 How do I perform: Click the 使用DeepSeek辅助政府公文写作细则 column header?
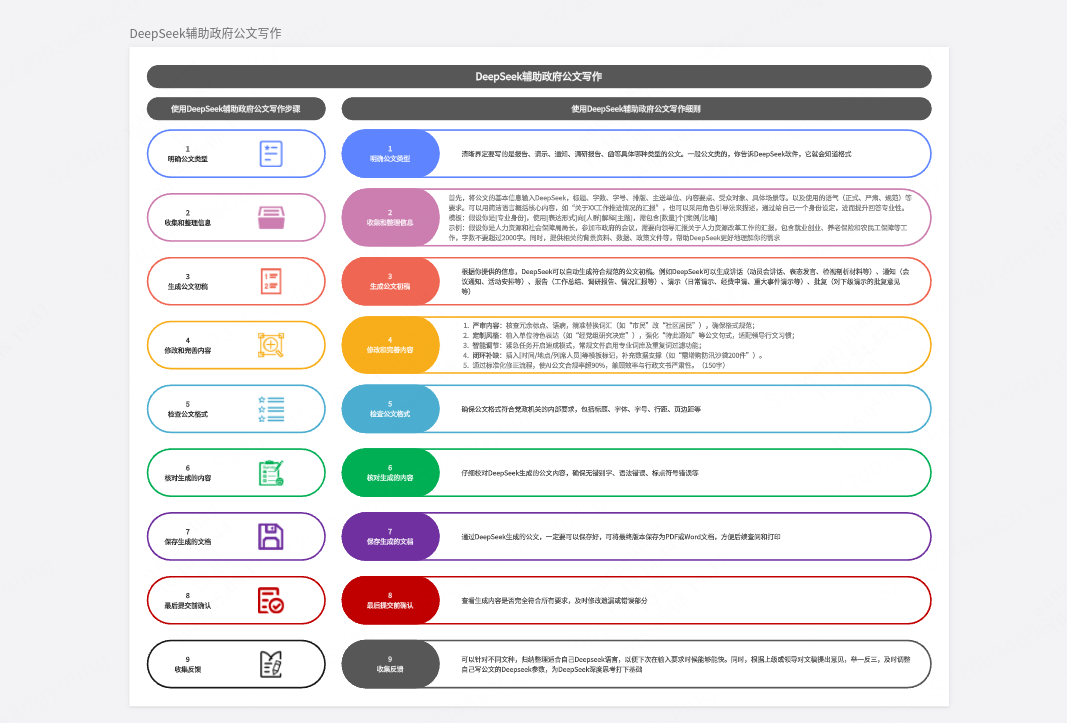point(636,109)
